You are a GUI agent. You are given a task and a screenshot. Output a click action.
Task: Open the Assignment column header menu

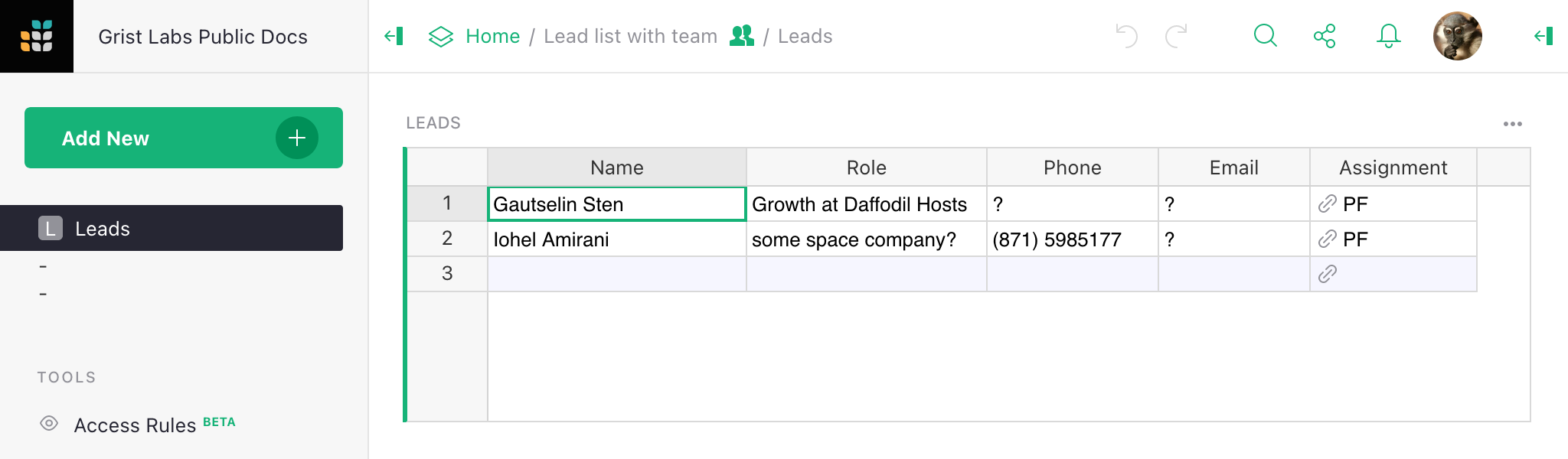click(x=1393, y=167)
